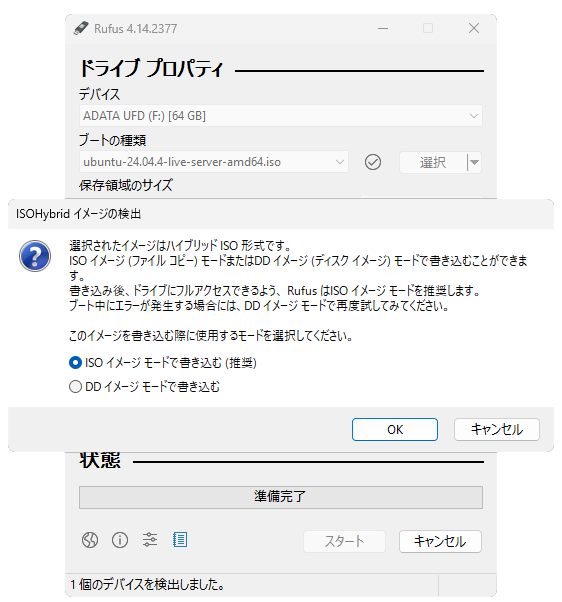Click the ブートの種類 label

(112, 140)
